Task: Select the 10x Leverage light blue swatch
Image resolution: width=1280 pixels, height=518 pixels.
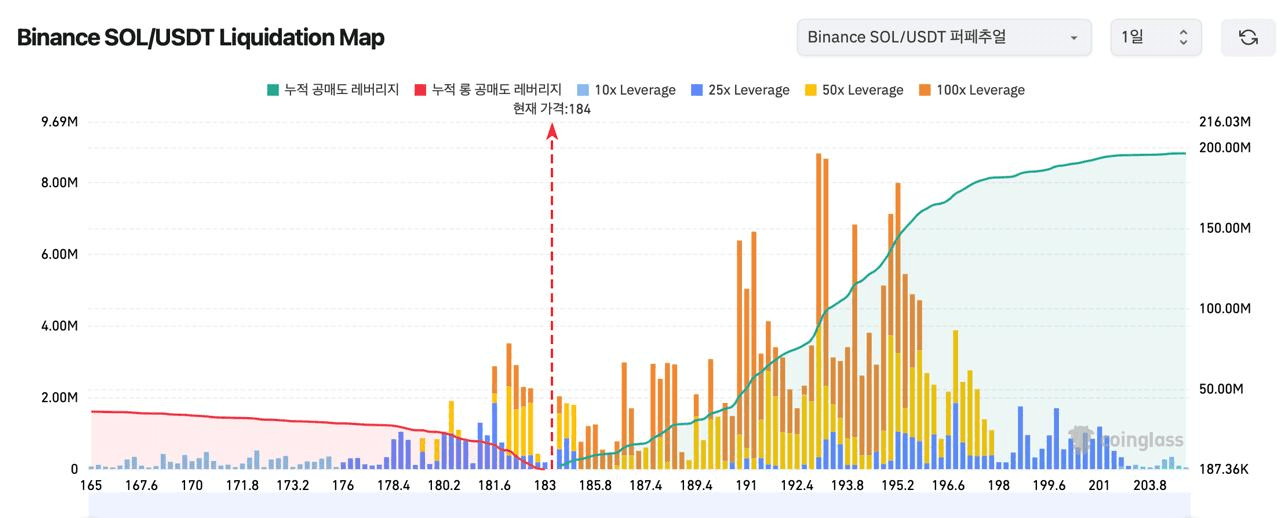Action: pos(584,90)
